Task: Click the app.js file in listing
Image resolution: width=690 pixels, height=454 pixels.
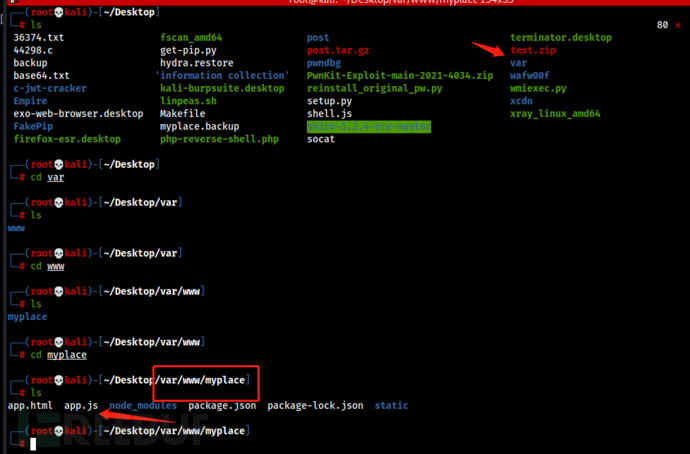Action: point(81,406)
